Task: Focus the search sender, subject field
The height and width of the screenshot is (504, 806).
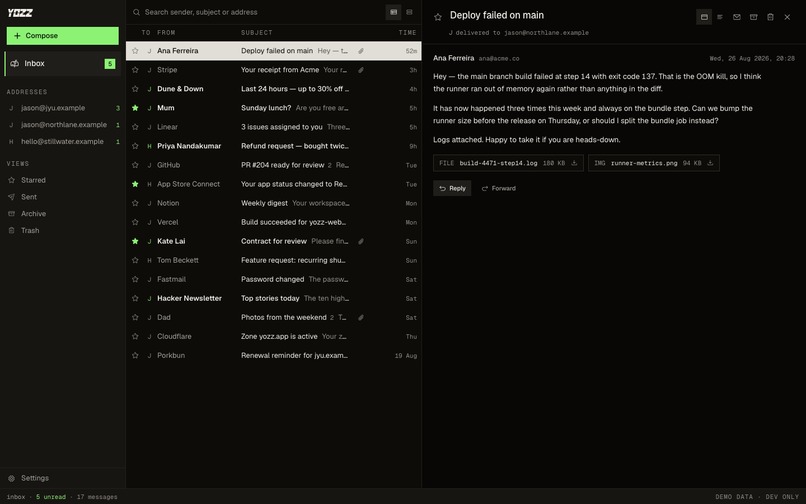Action: (257, 12)
